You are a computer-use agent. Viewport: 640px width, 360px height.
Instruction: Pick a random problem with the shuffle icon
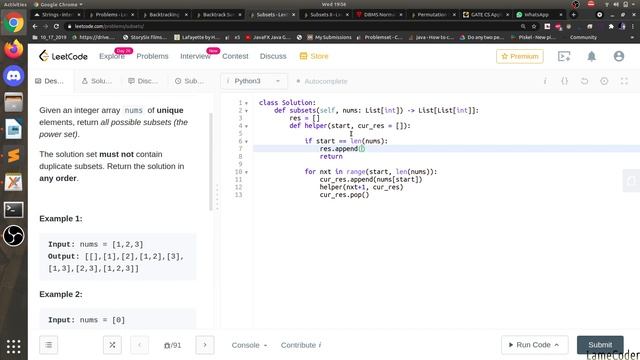click(112, 345)
